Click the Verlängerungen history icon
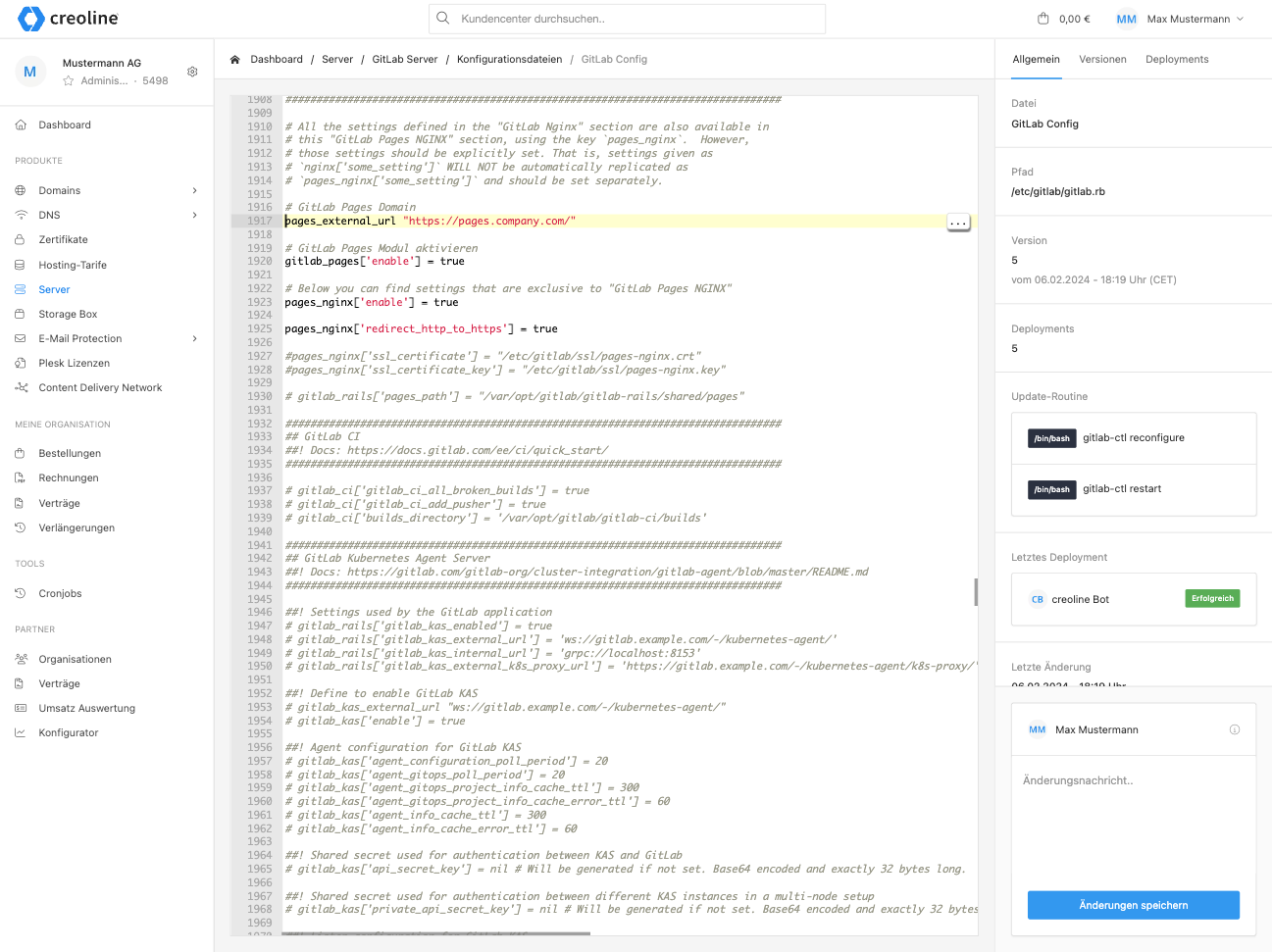Viewport: 1272px width, 952px height. [x=21, y=527]
